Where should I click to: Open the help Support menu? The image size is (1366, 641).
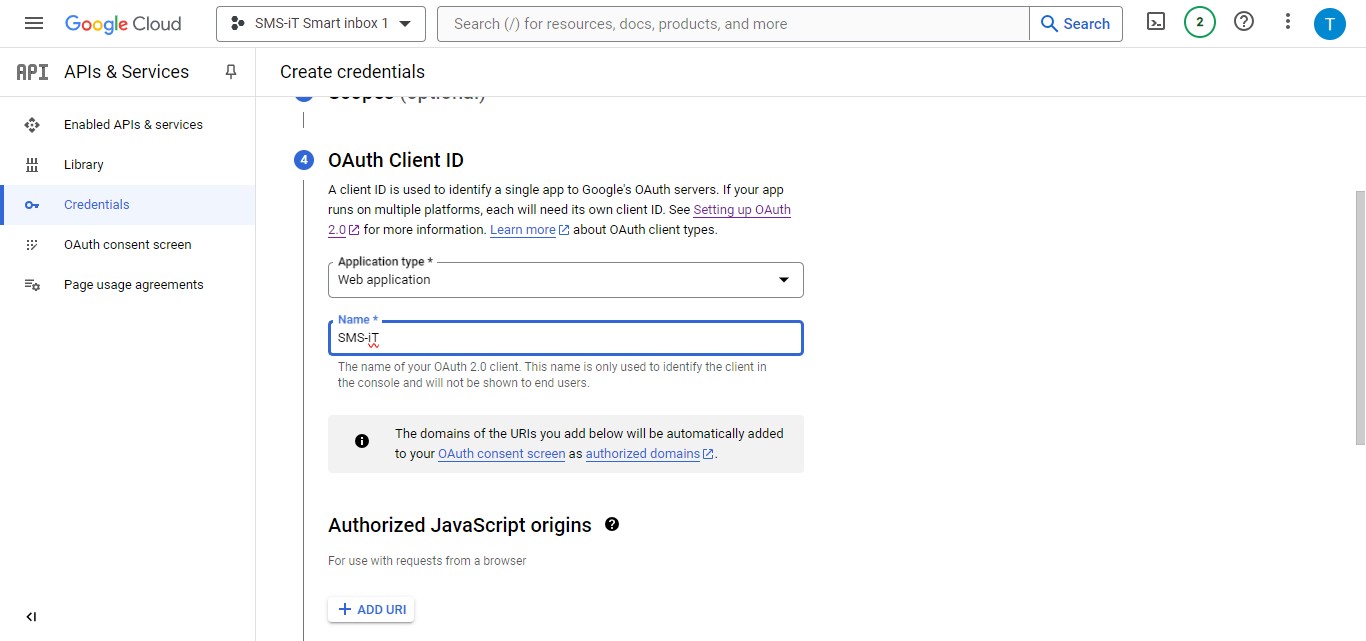pos(1243,22)
